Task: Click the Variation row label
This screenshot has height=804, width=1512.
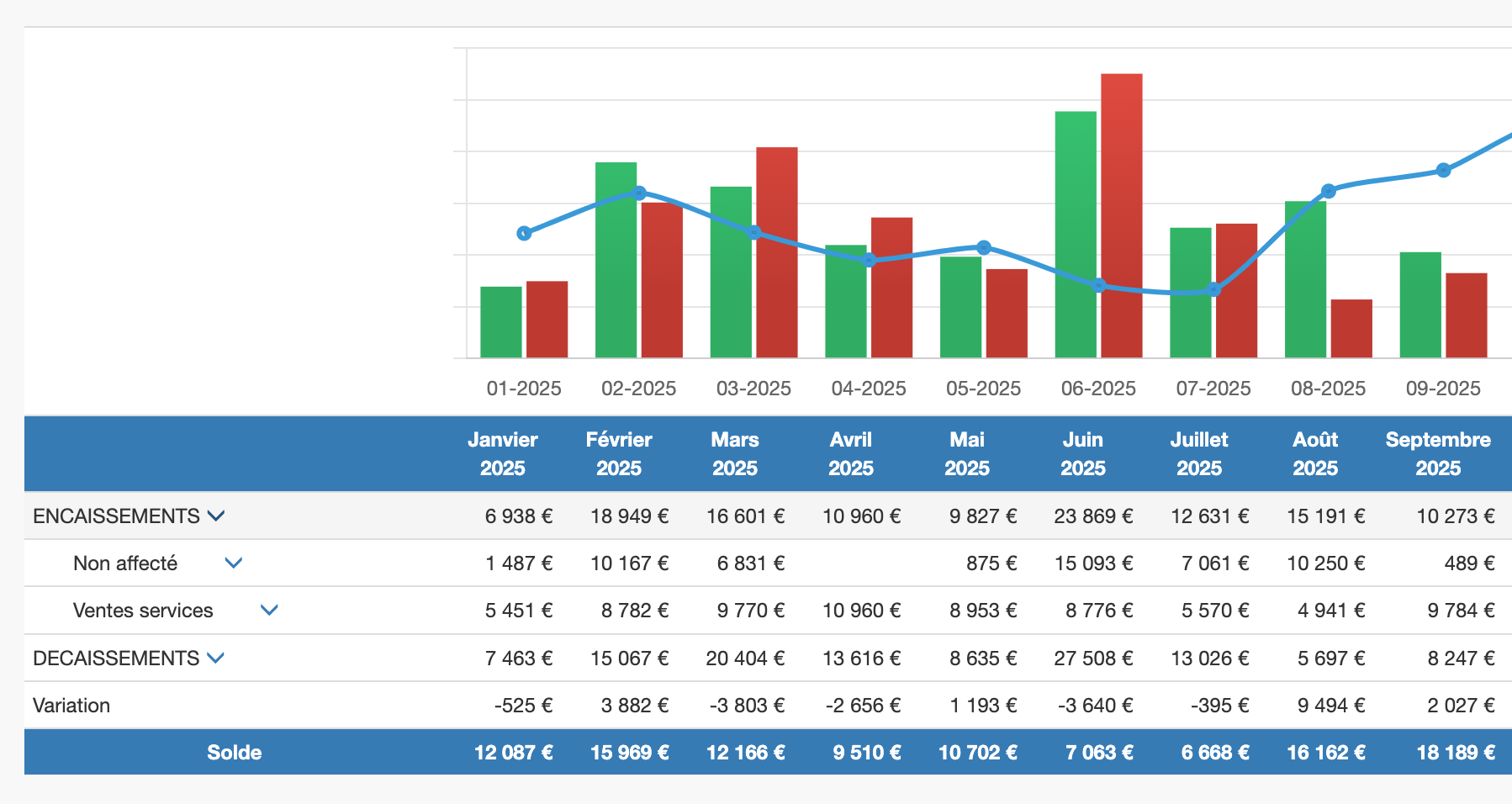Action: pyautogui.click(x=71, y=706)
